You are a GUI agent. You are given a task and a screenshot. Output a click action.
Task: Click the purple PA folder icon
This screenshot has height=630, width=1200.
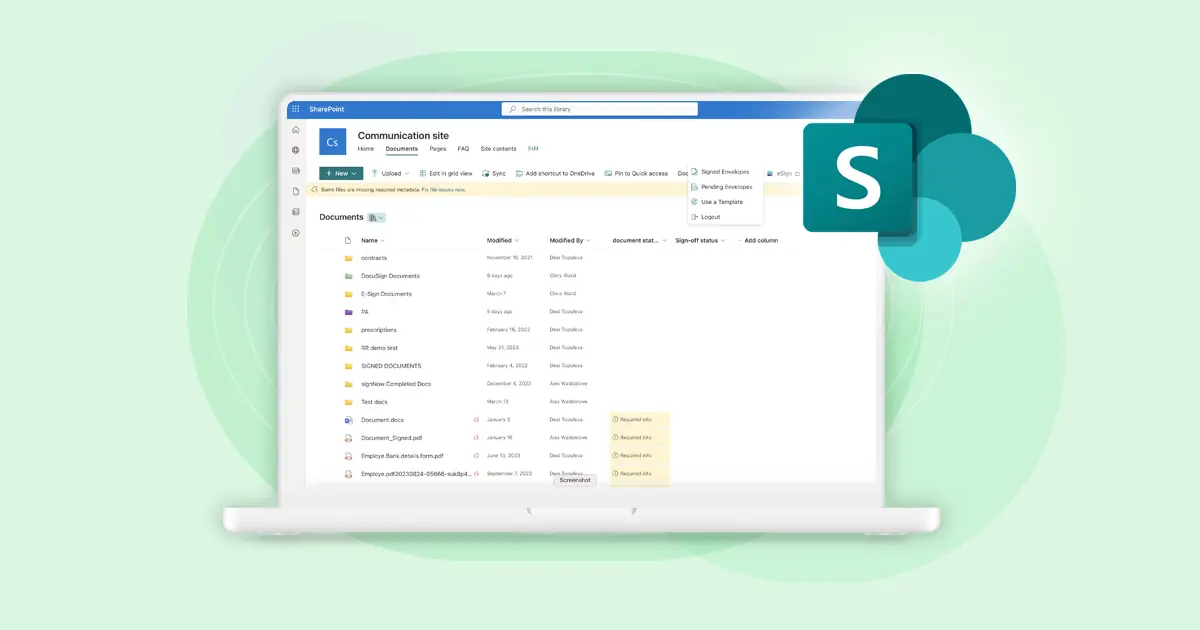point(348,312)
